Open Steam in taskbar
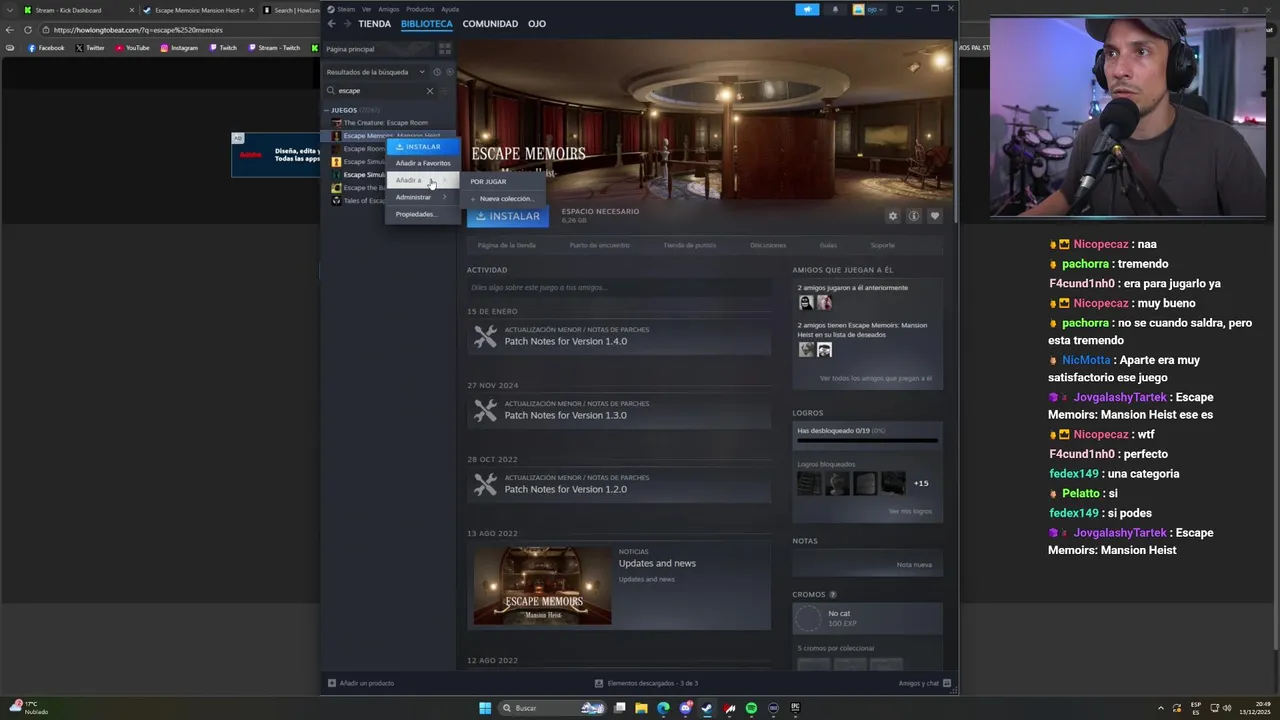 pos(707,708)
